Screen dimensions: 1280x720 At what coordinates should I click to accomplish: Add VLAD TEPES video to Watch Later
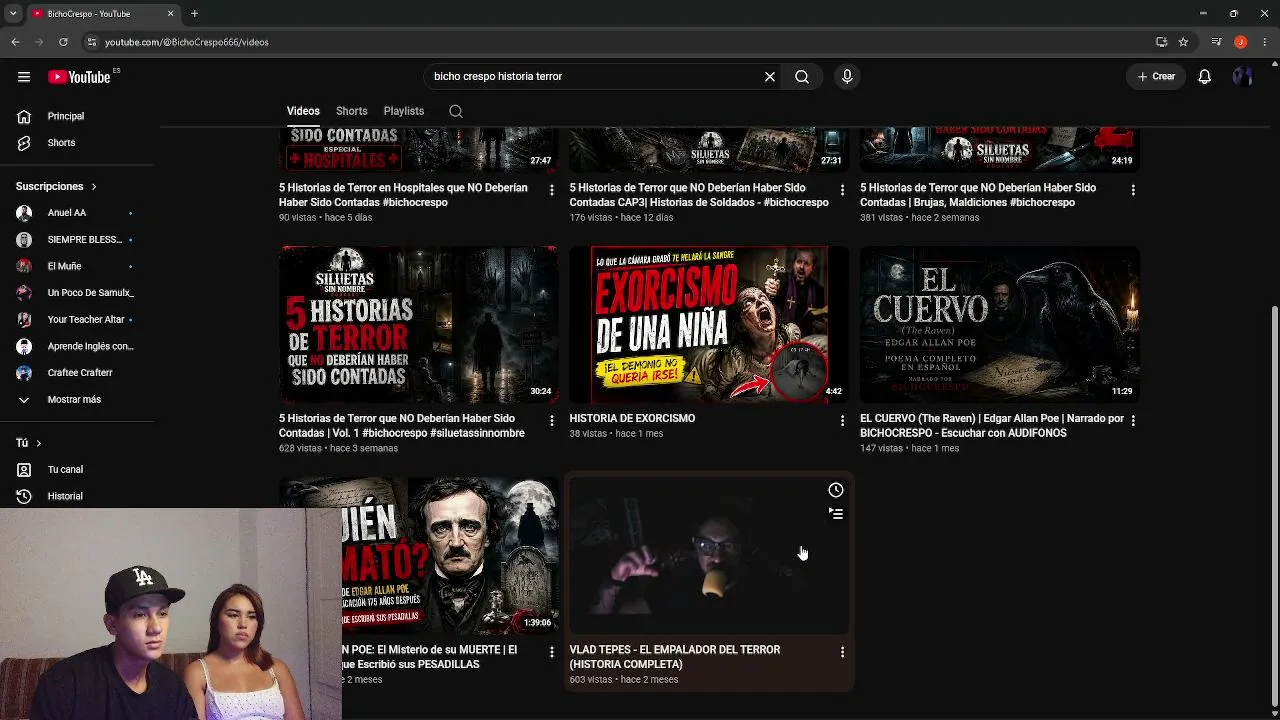click(x=836, y=490)
